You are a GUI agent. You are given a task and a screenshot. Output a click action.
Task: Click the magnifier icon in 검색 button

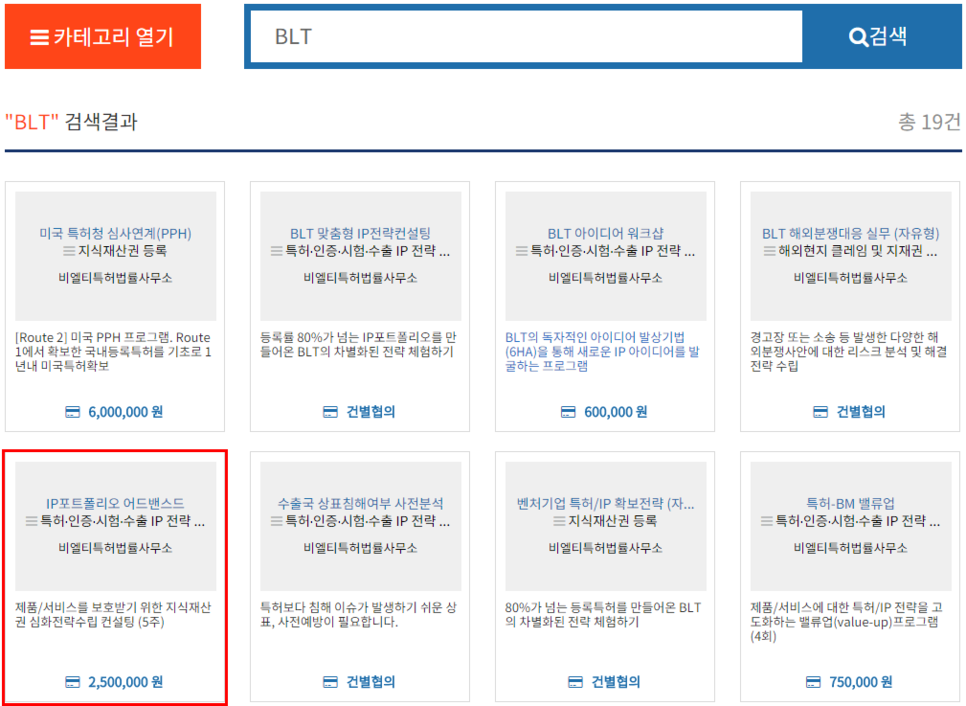(x=858, y=37)
